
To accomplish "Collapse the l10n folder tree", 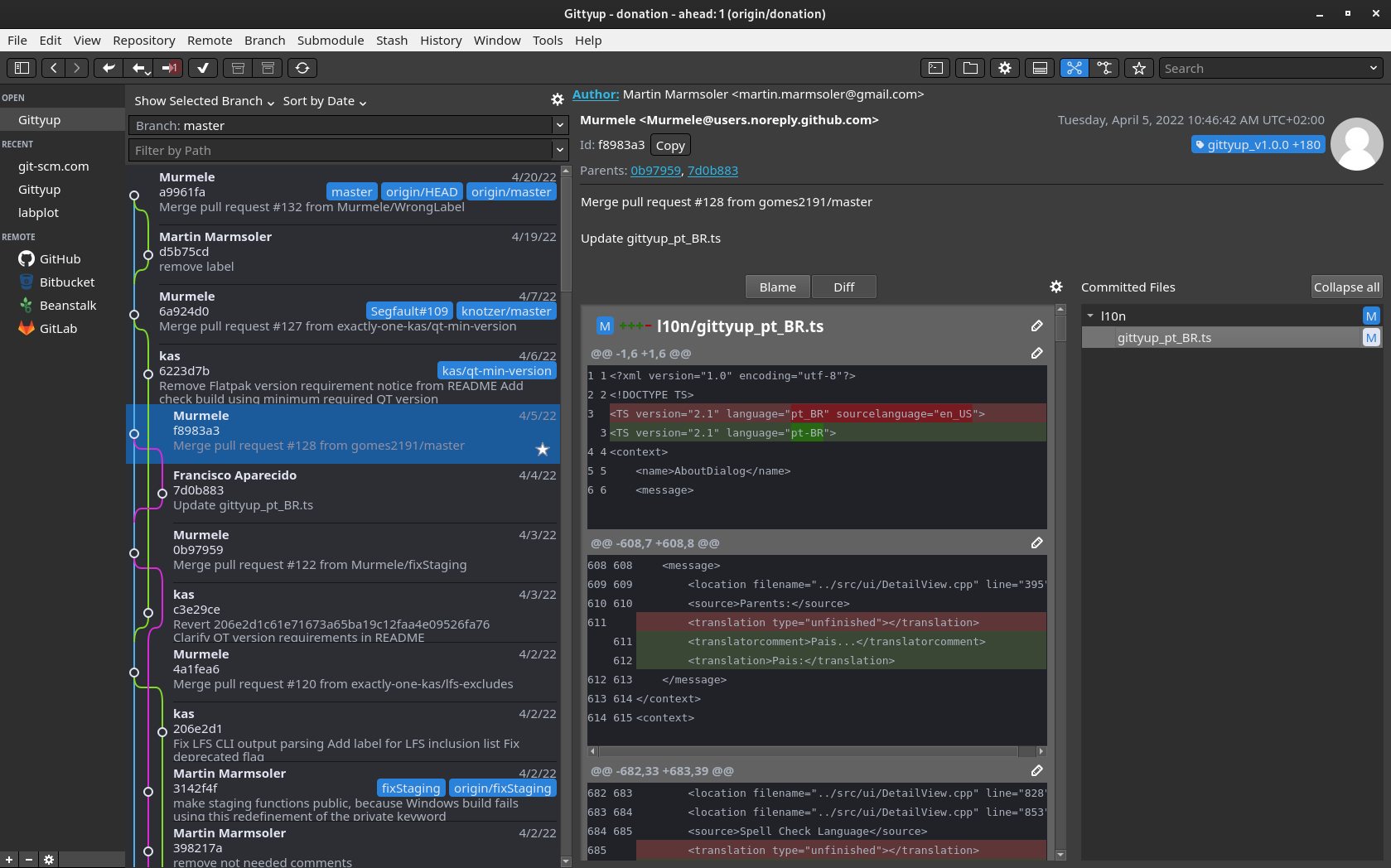I will [1090, 316].
